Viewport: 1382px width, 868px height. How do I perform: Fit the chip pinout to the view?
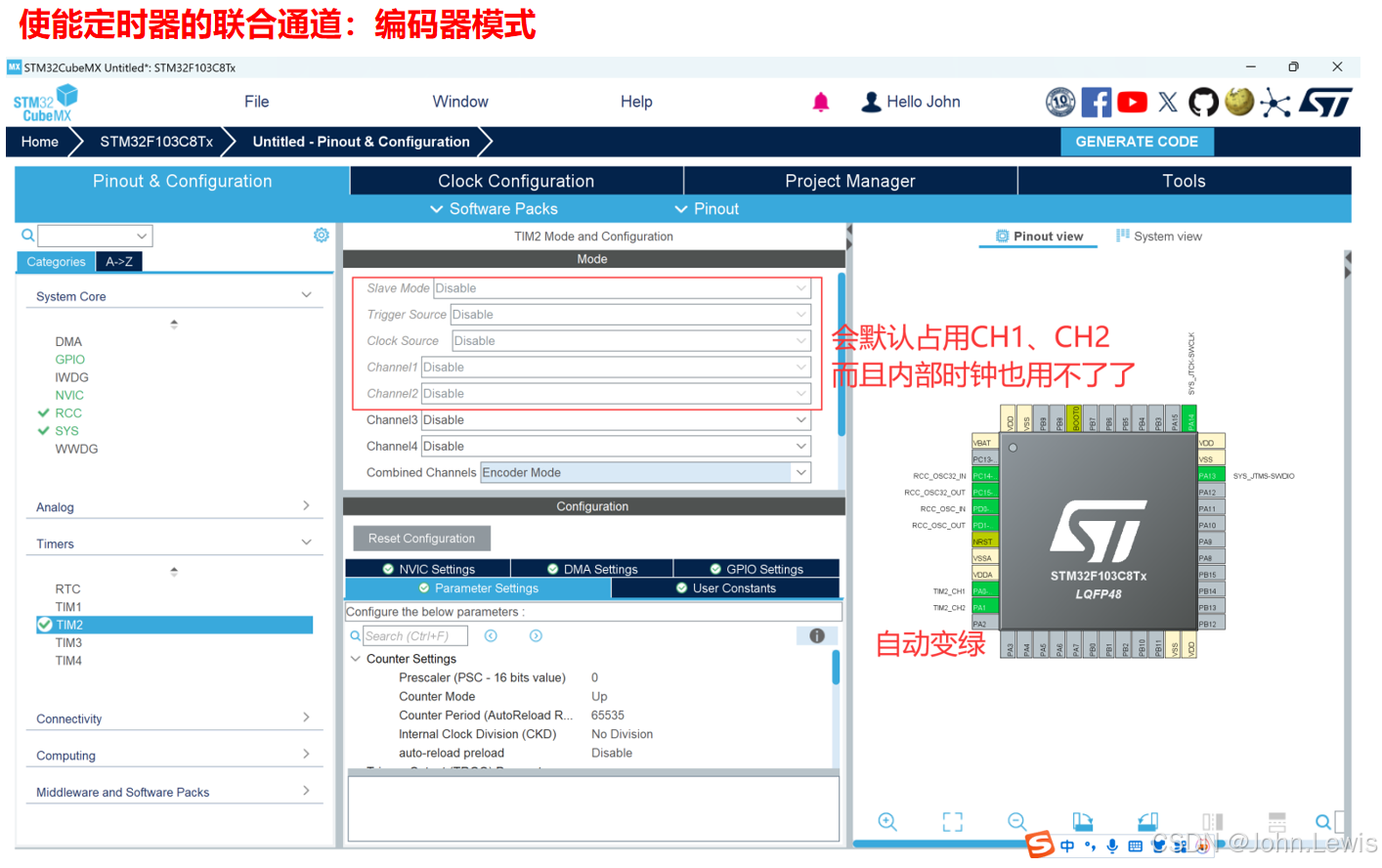click(x=952, y=821)
